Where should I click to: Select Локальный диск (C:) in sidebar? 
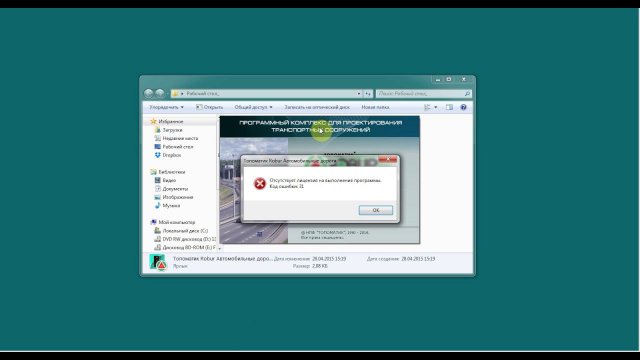point(181,231)
